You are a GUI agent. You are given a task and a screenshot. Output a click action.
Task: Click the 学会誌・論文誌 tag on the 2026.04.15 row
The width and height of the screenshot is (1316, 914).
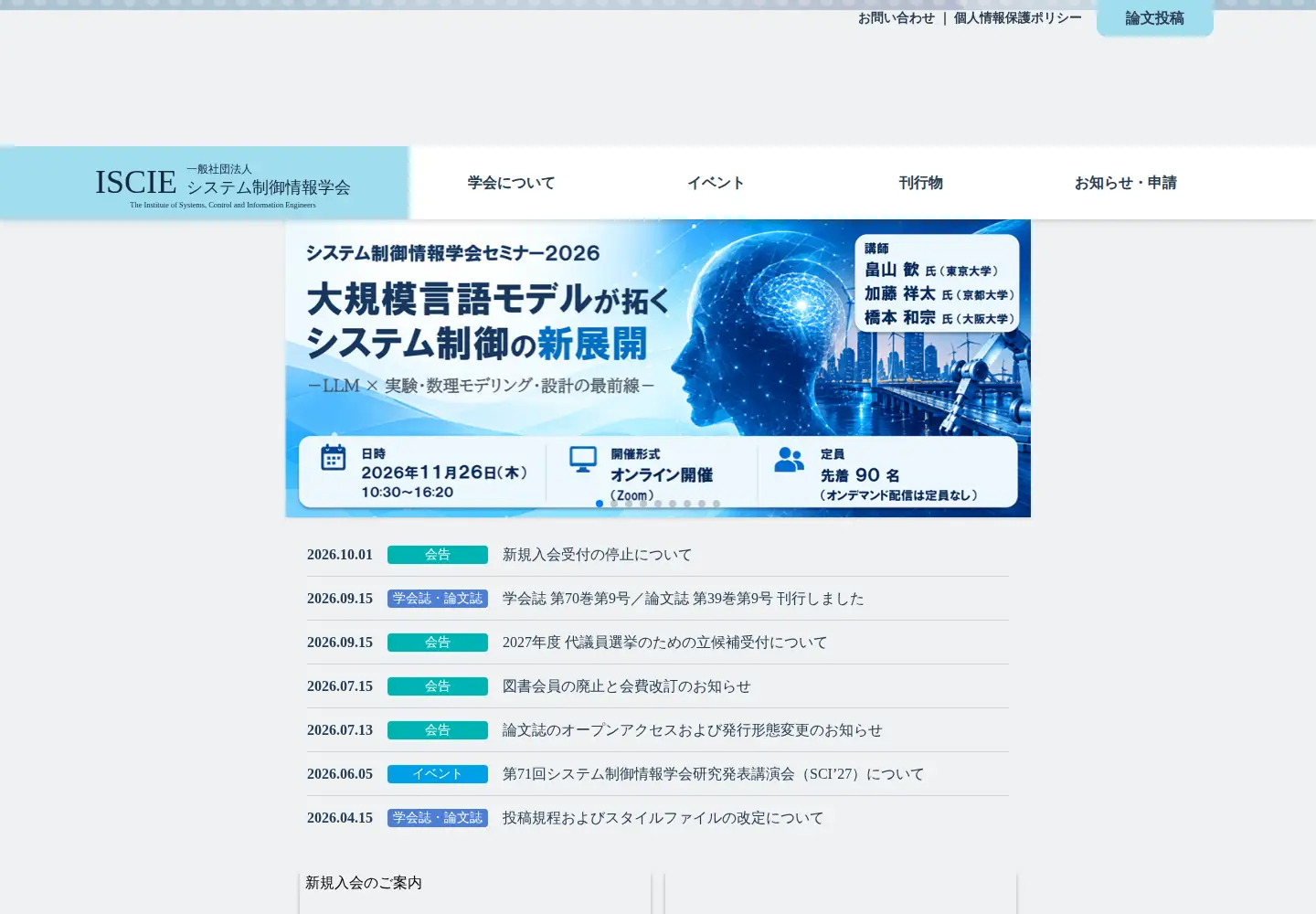(x=438, y=818)
